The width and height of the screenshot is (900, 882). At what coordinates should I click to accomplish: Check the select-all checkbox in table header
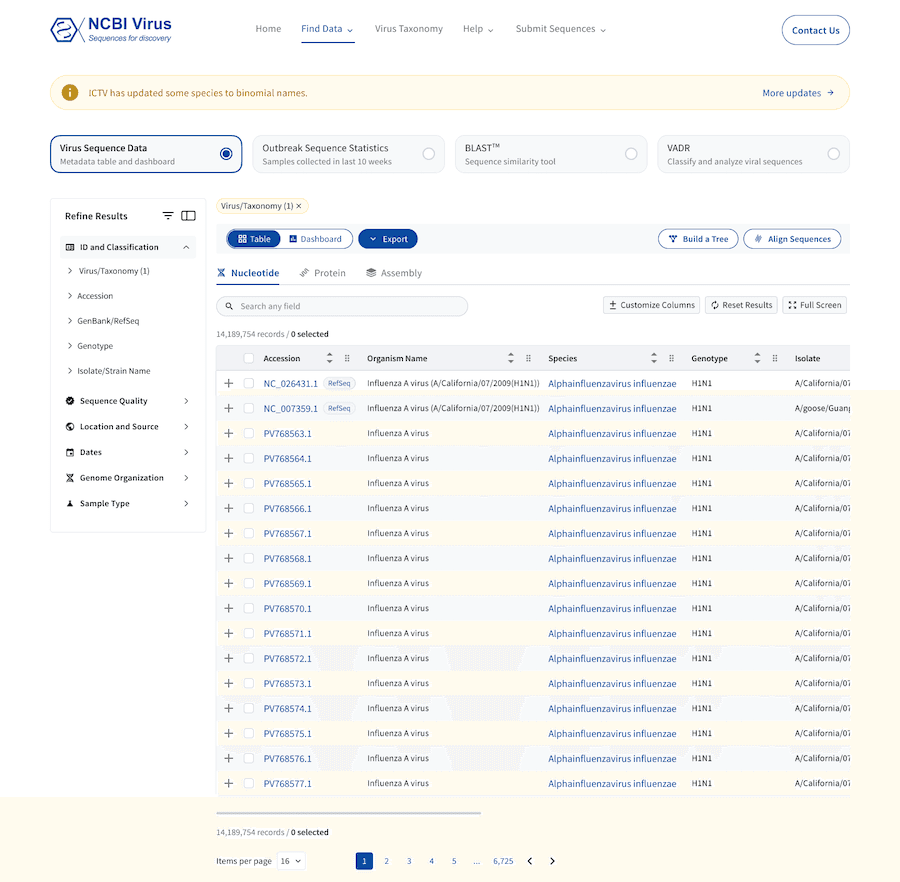pos(249,358)
